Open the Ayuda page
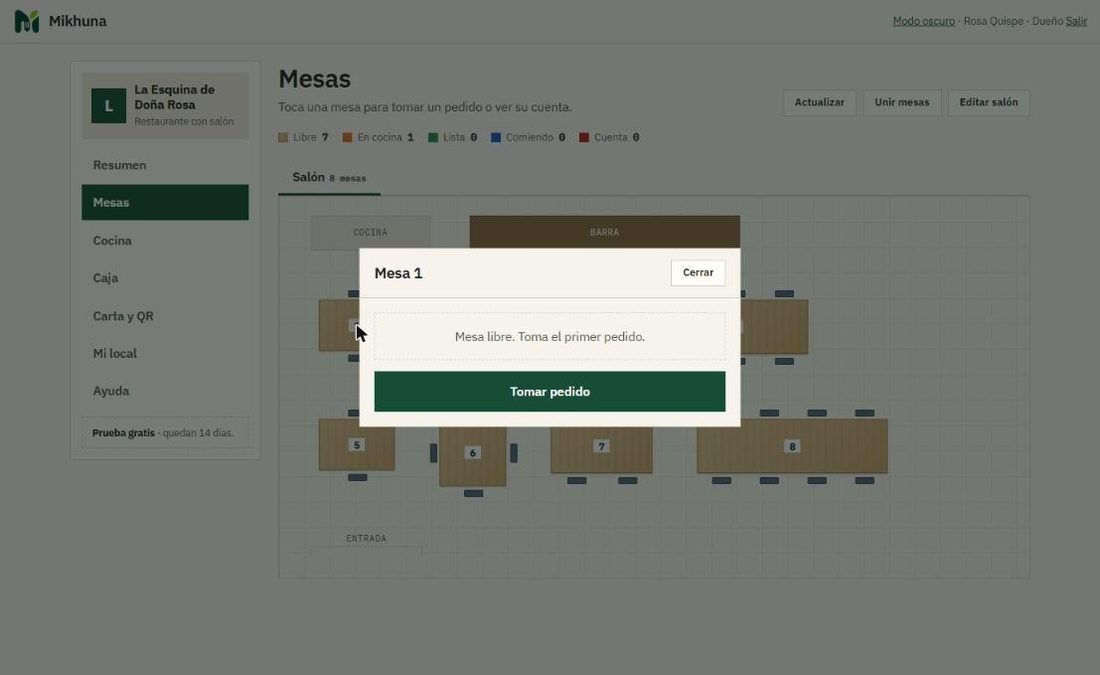1100x675 pixels. 165,391
